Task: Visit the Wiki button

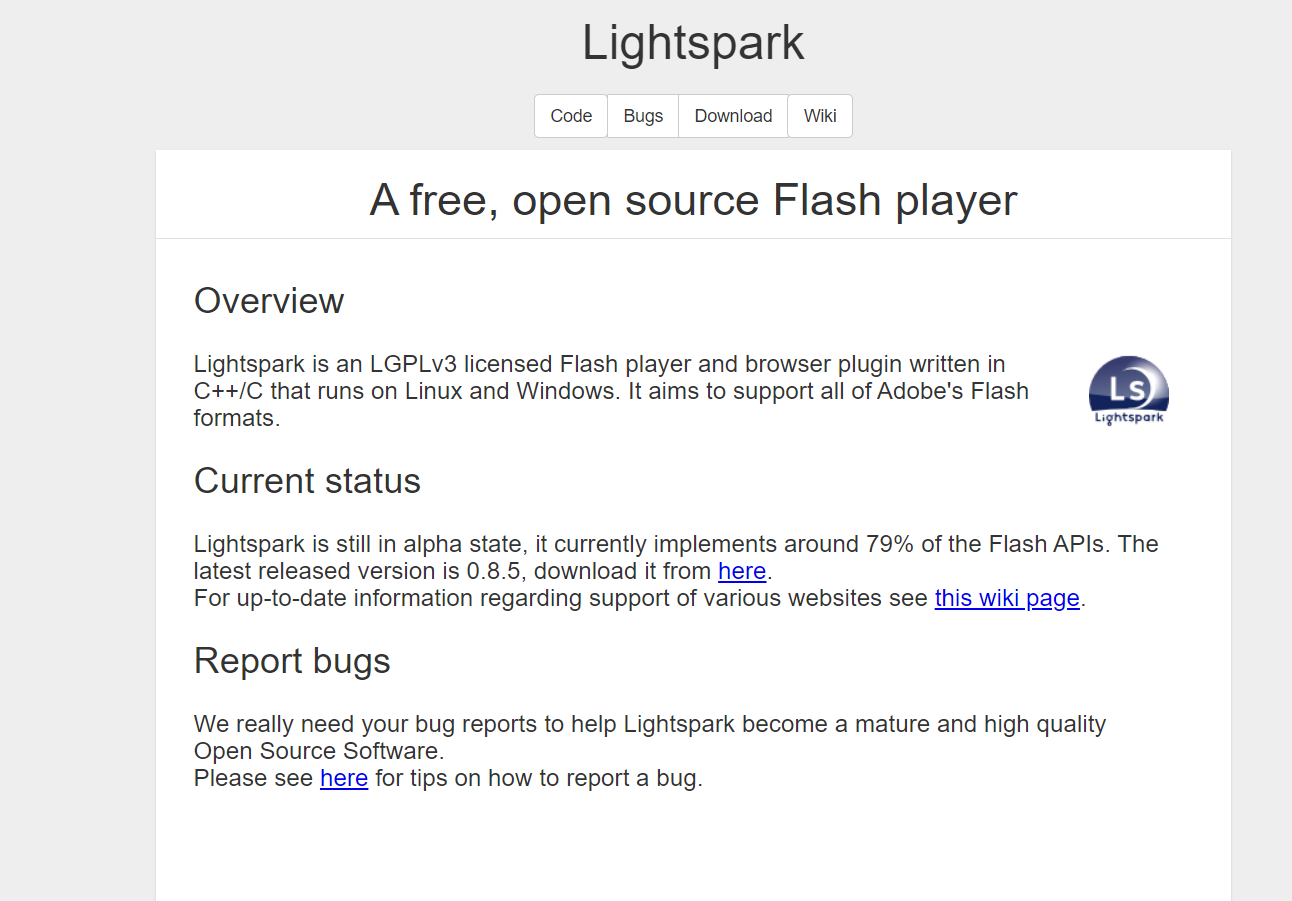Action: (820, 116)
